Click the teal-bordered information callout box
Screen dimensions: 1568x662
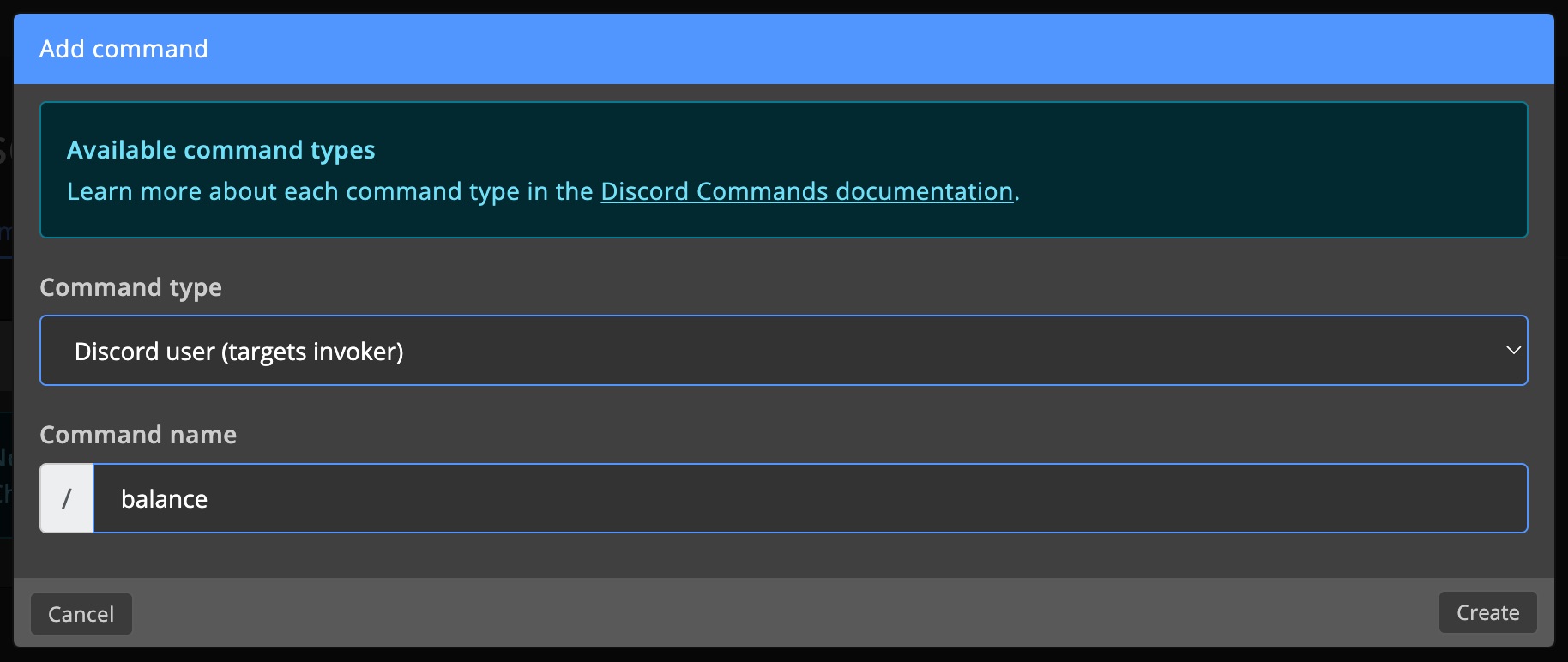(x=783, y=170)
